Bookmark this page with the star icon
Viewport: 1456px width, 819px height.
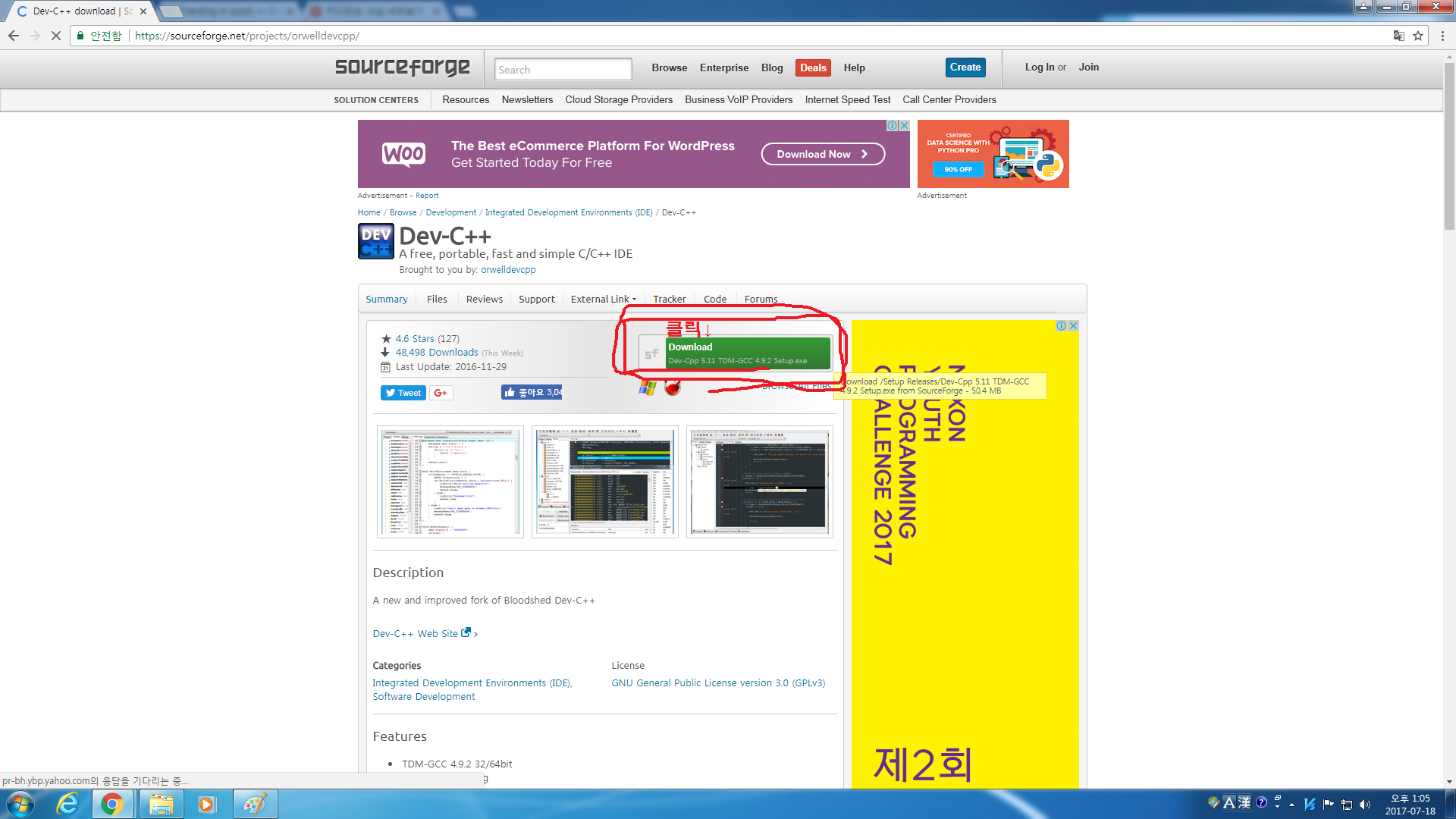(x=1418, y=36)
